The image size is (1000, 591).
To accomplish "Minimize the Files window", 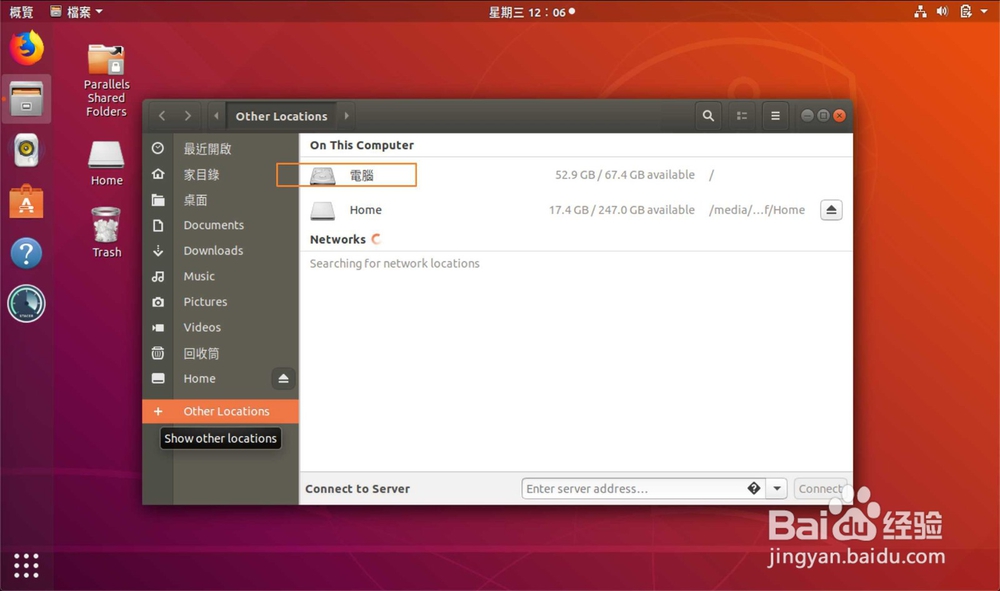I will click(x=807, y=115).
